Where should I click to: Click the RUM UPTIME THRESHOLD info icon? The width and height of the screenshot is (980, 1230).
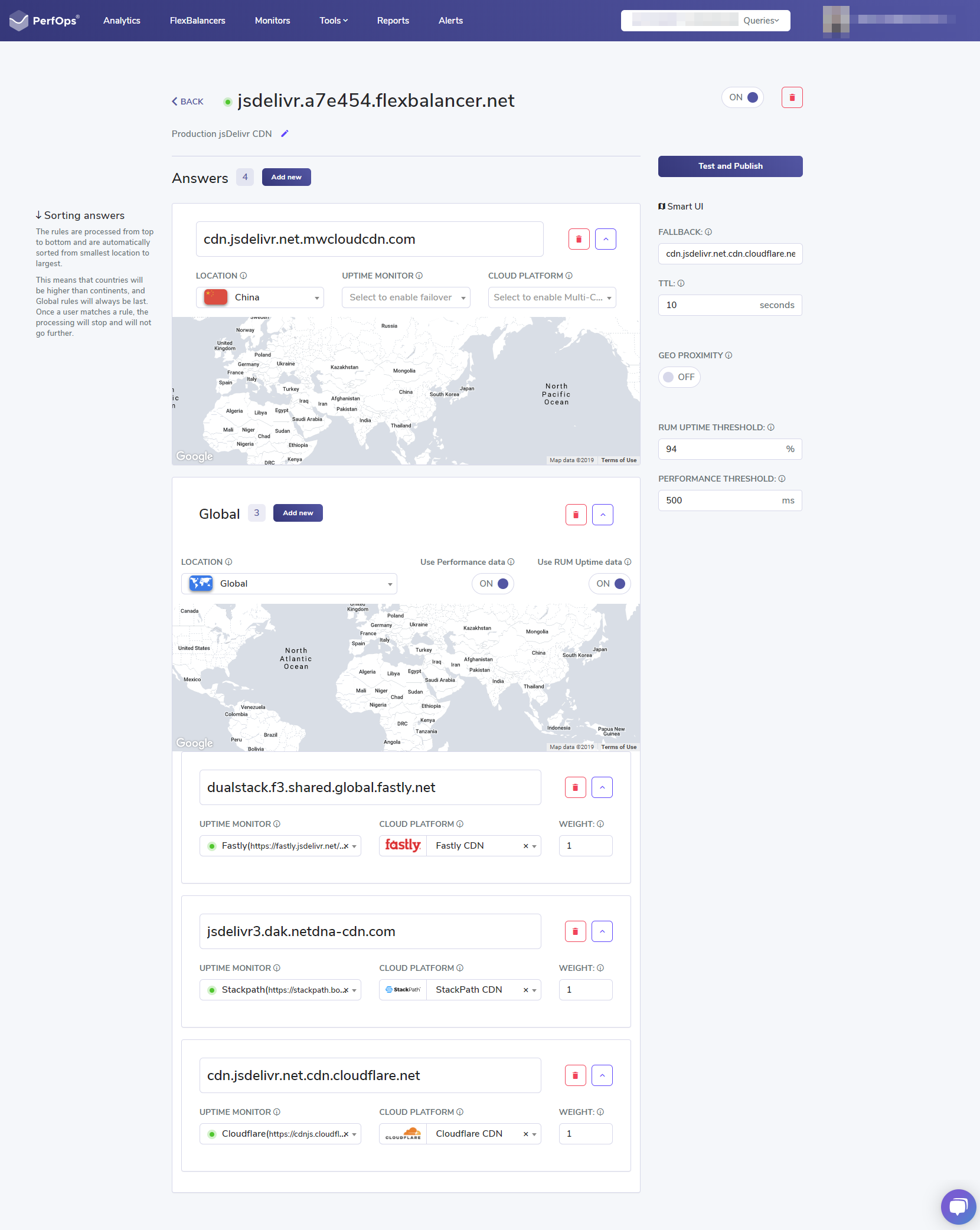pyautogui.click(x=770, y=427)
